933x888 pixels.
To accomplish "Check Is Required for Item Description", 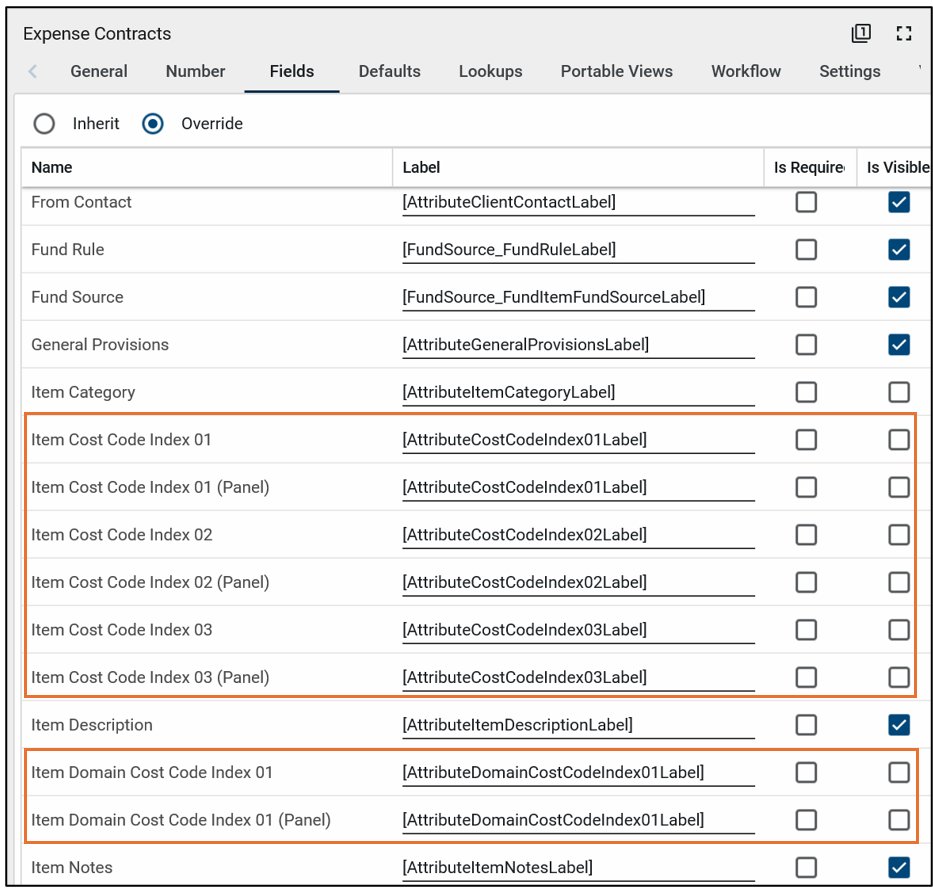I will click(806, 725).
